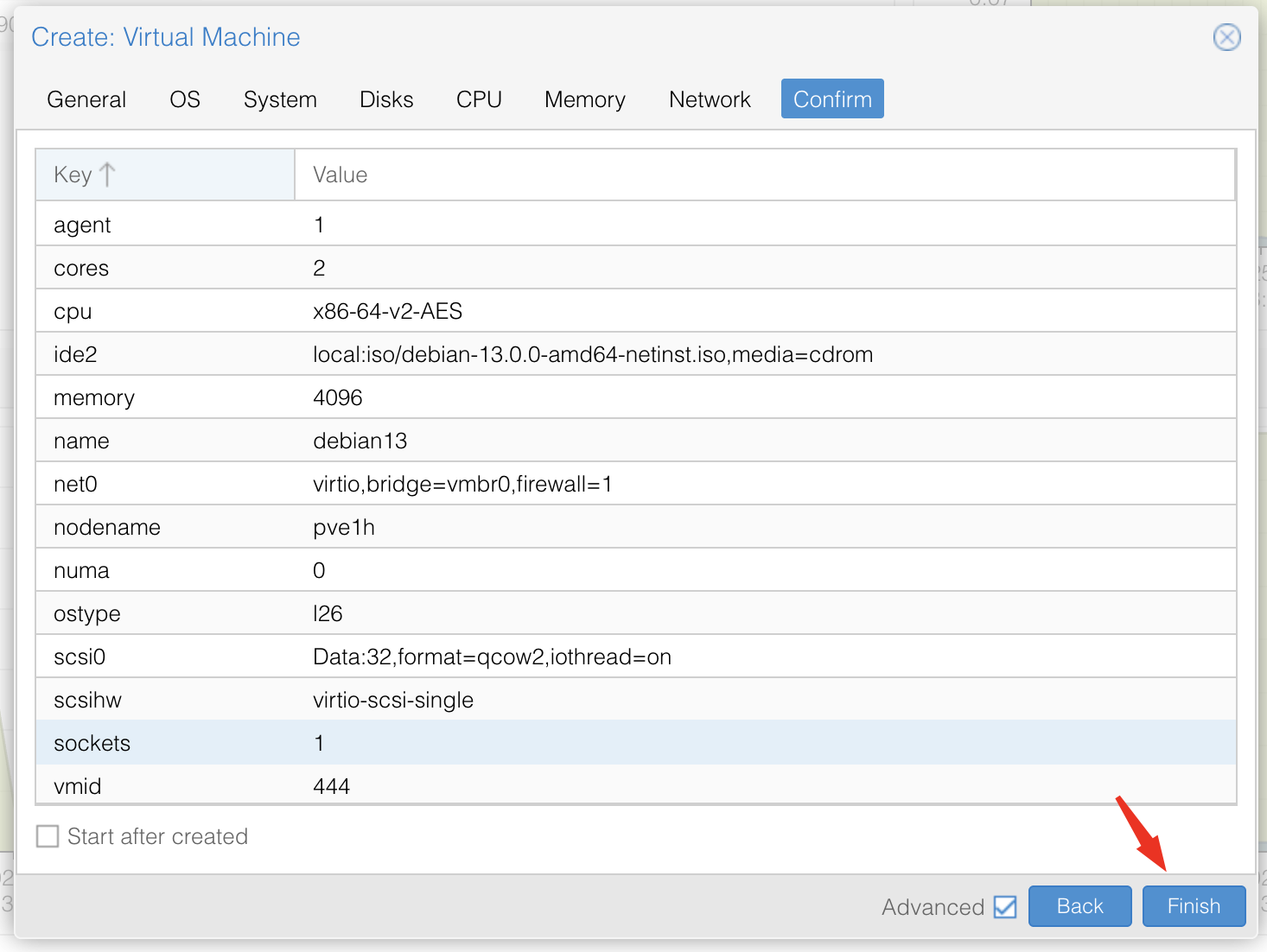
Task: Close the Create Virtual Machine dialog
Action: point(1226,37)
